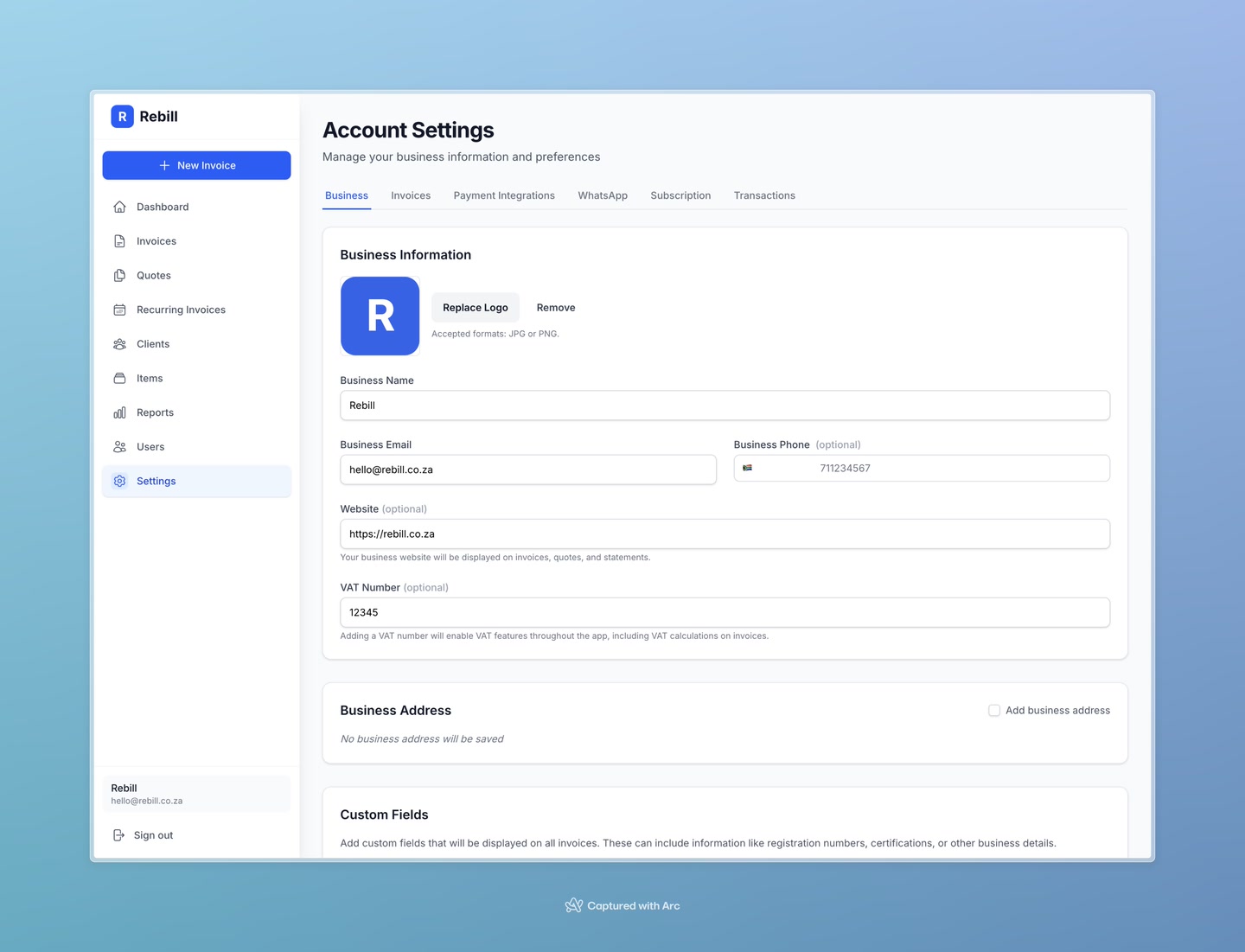Enable the Add business address checkbox
1245x952 pixels.
click(x=993, y=710)
